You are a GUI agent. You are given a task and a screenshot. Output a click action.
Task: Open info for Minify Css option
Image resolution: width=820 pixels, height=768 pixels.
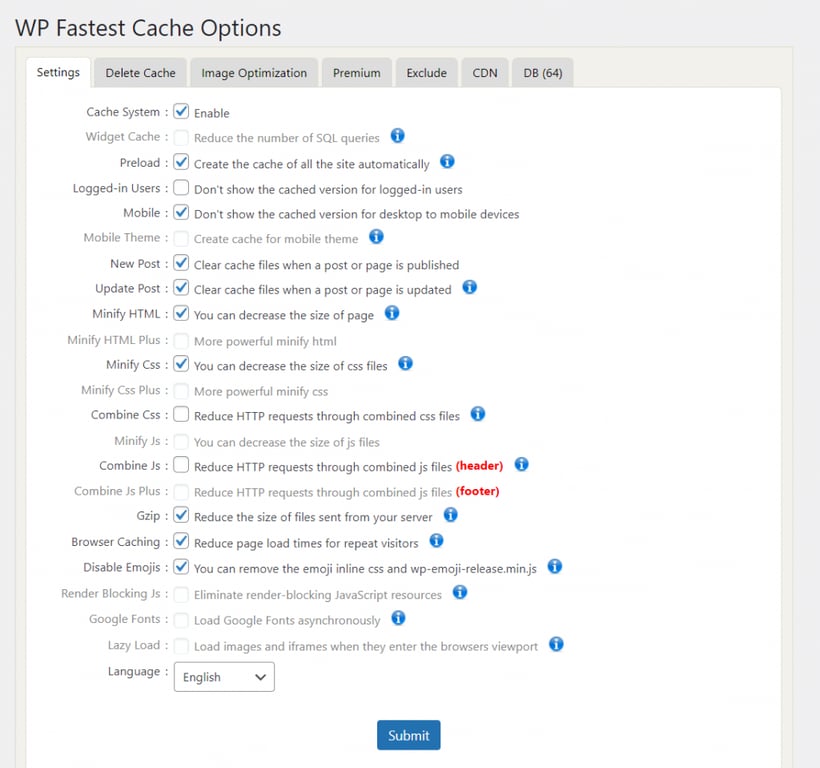pos(405,364)
